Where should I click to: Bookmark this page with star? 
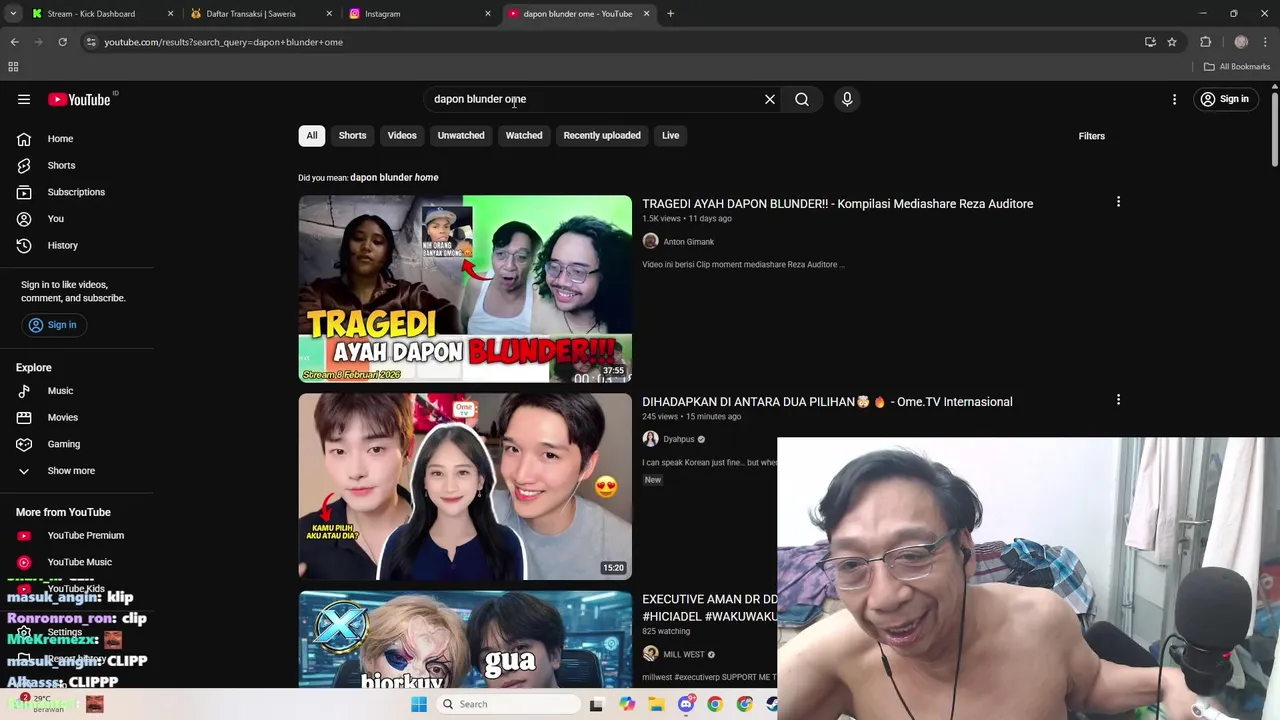[x=1172, y=42]
